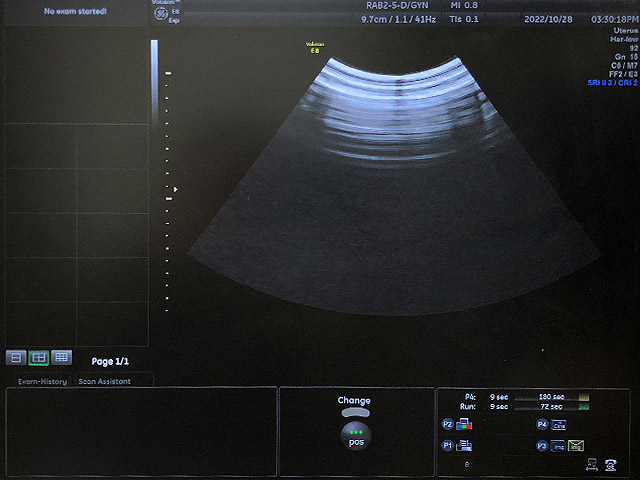Click the ultrasound sector image

394,186
